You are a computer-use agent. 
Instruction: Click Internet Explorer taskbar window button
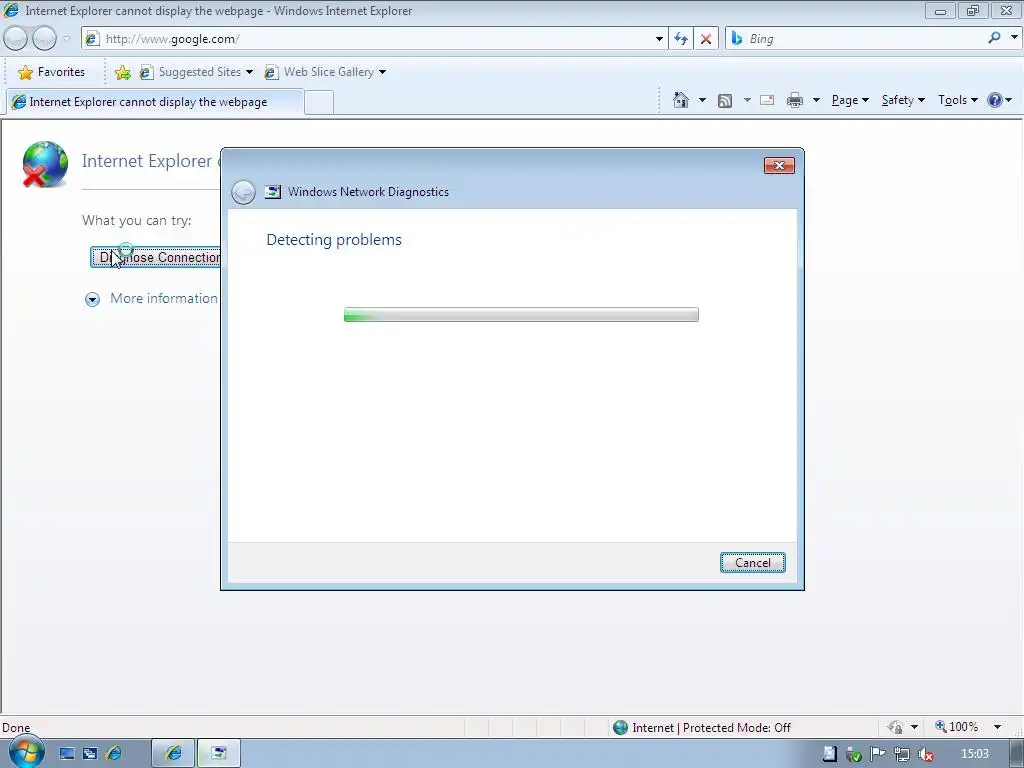click(x=173, y=754)
